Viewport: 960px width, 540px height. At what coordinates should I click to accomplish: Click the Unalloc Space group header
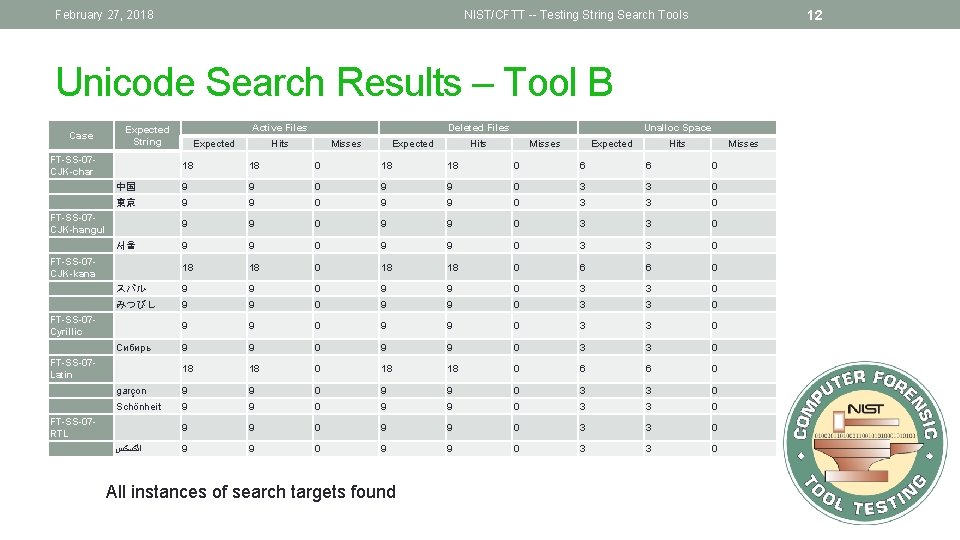677,127
